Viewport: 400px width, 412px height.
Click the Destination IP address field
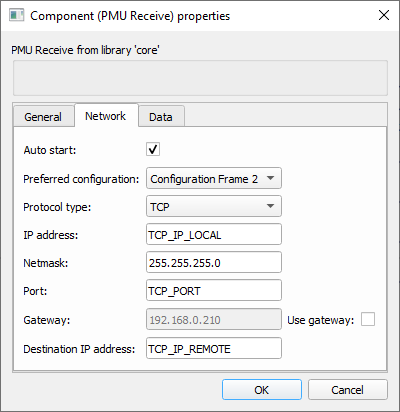[x=214, y=348]
